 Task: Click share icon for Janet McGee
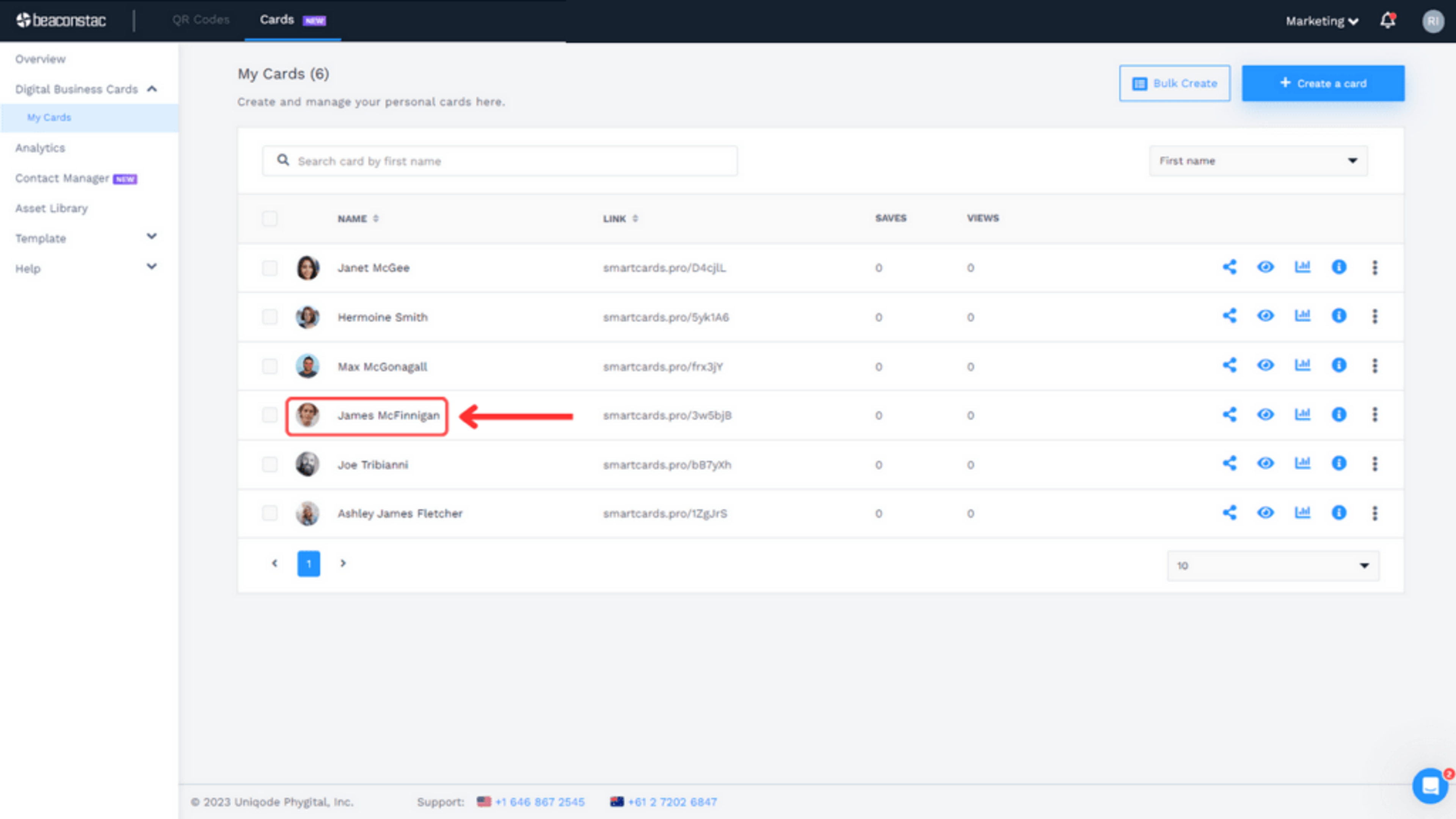click(1229, 267)
